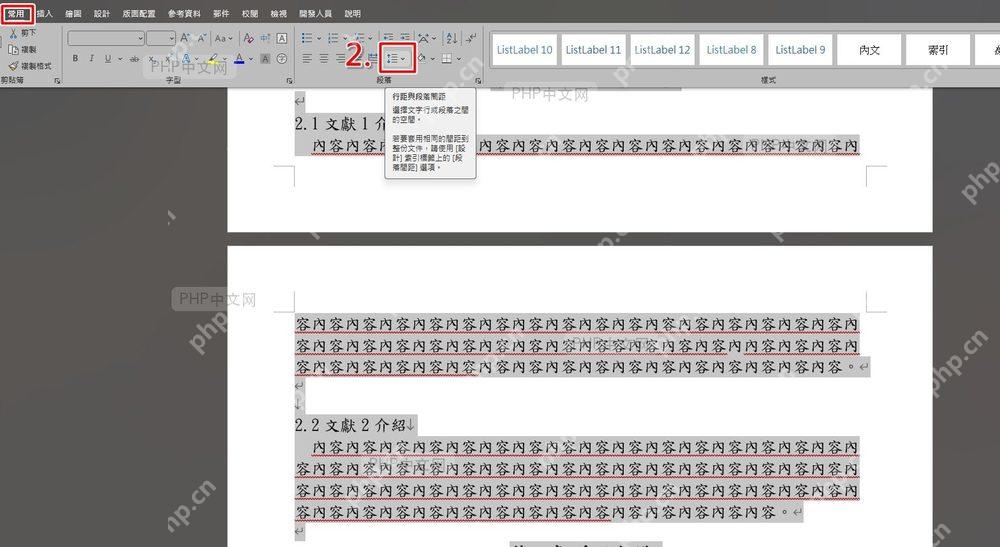Click the Line and Paragraph Spacing icon
Image resolution: width=1000 pixels, height=547 pixels.
[393, 59]
